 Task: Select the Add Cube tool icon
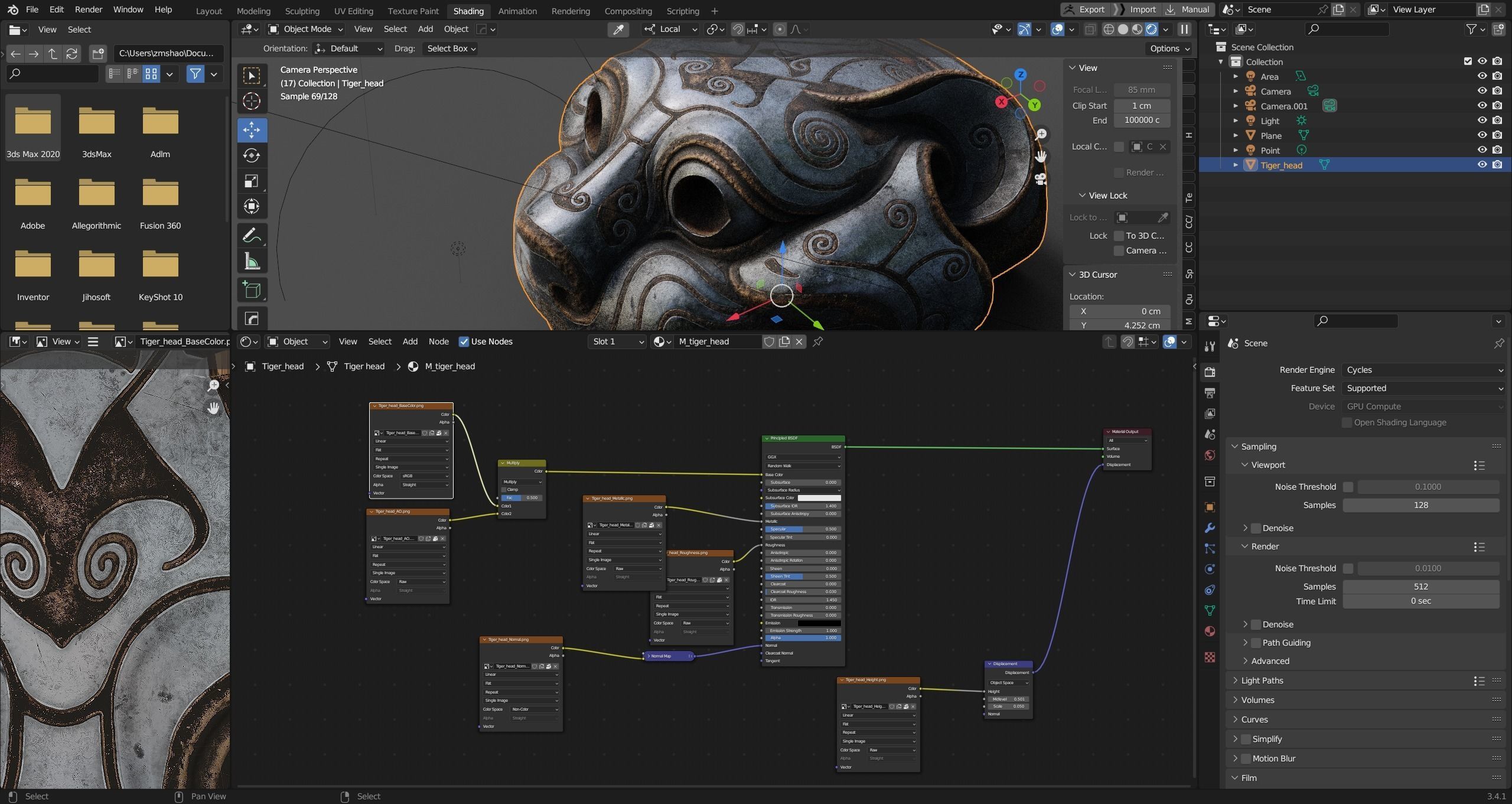click(x=252, y=290)
